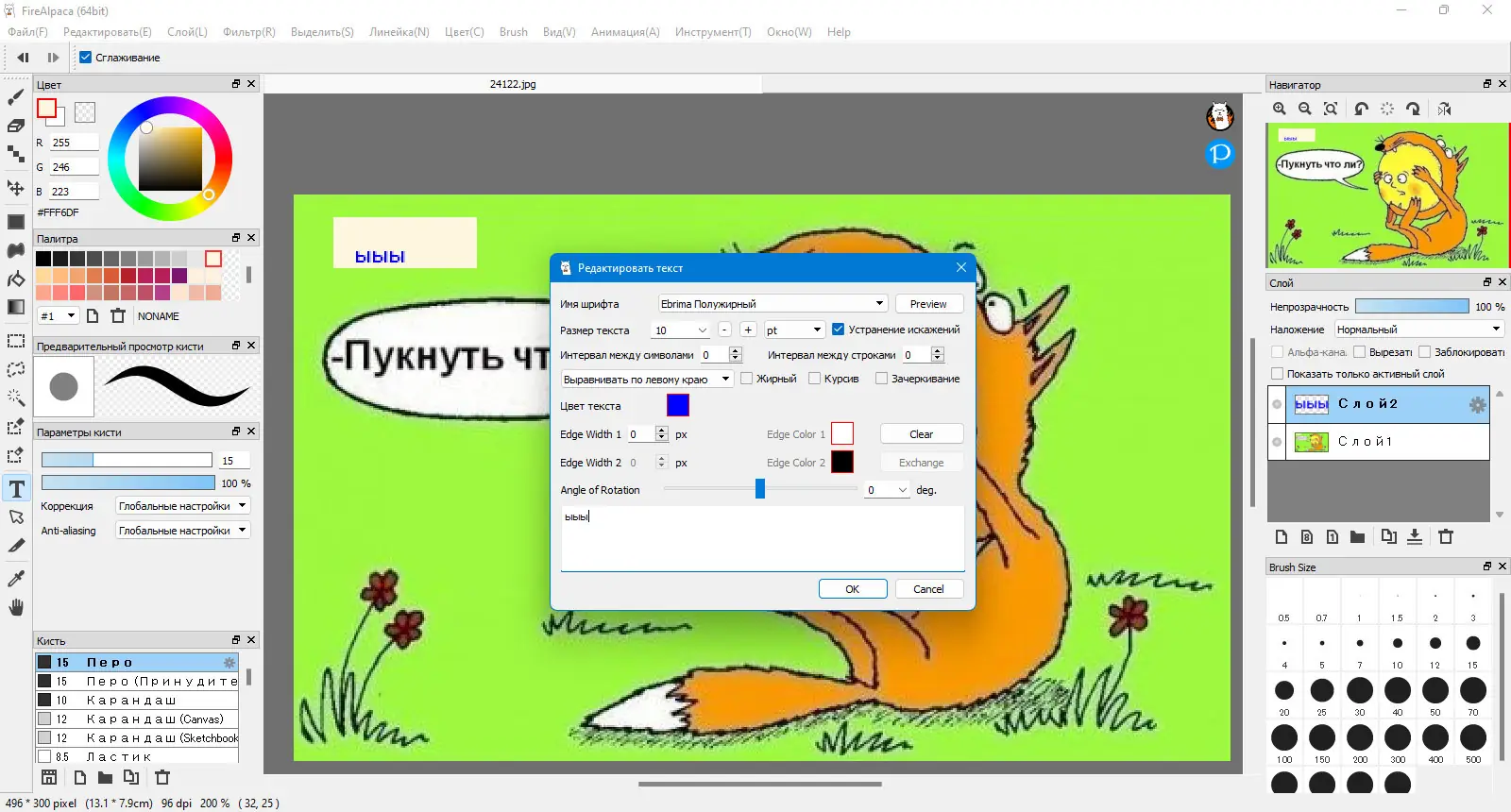Open the Выделить menu
This screenshot has height=812, width=1511.
coord(322,32)
